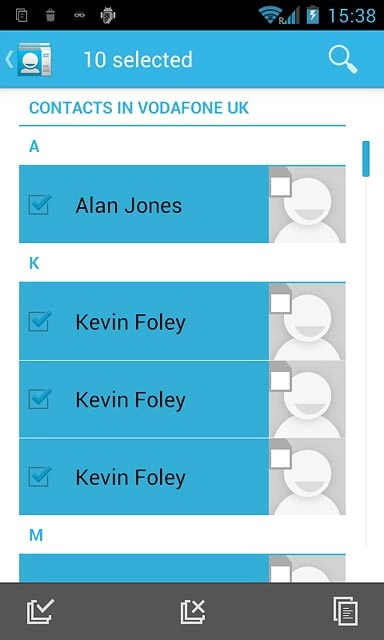
Task: Open the battery charging status icon
Action: (313, 15)
